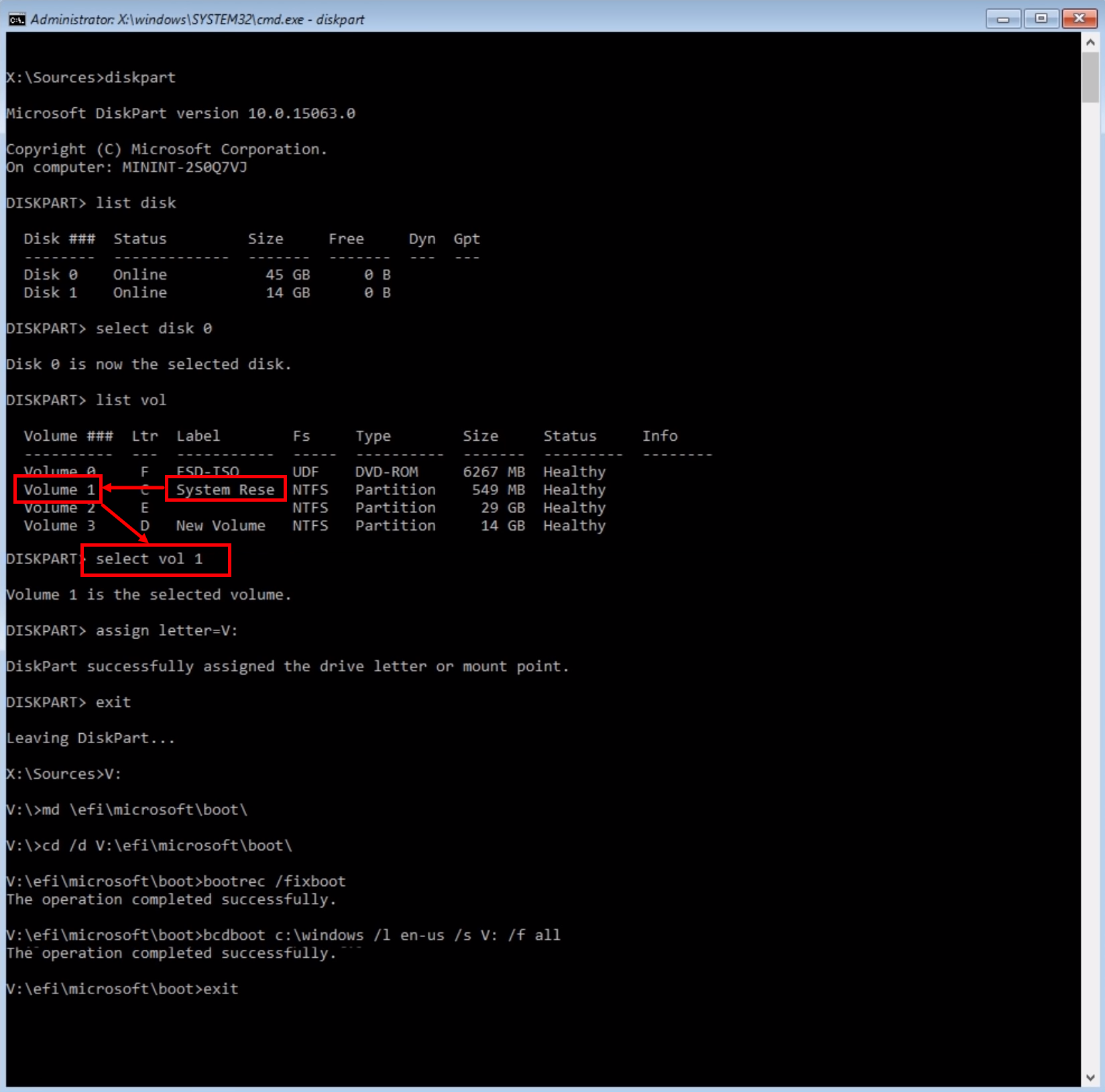1105x1092 pixels.
Task: Close the diskpart command window
Action: tap(1078, 19)
